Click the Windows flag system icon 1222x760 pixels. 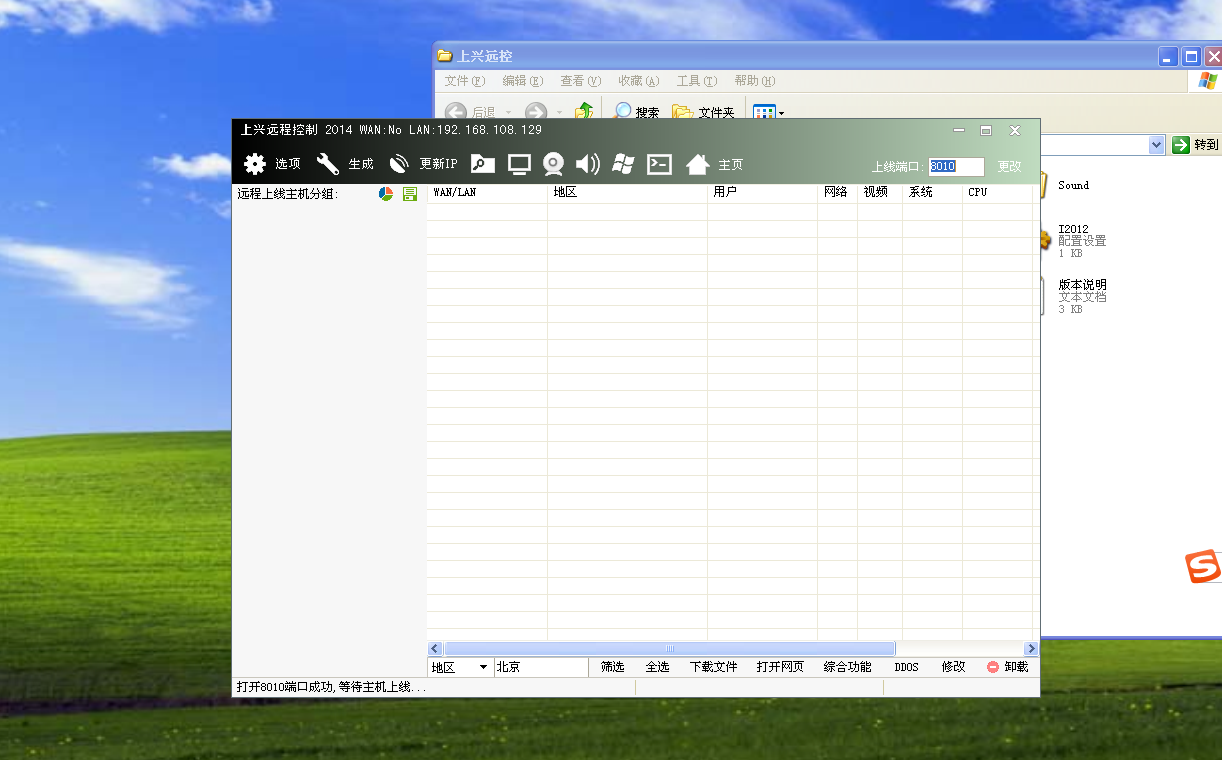[x=623, y=164]
